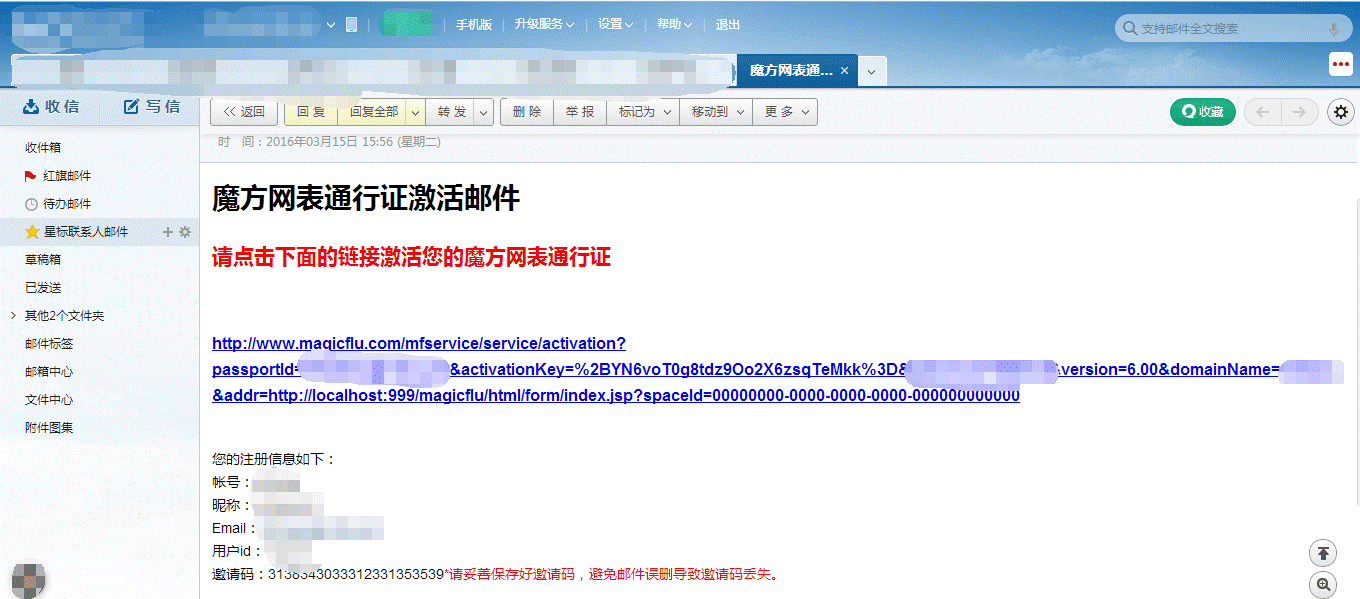The image size is (1360, 599).
Task: Click 退出 to log out
Action: pos(728,25)
